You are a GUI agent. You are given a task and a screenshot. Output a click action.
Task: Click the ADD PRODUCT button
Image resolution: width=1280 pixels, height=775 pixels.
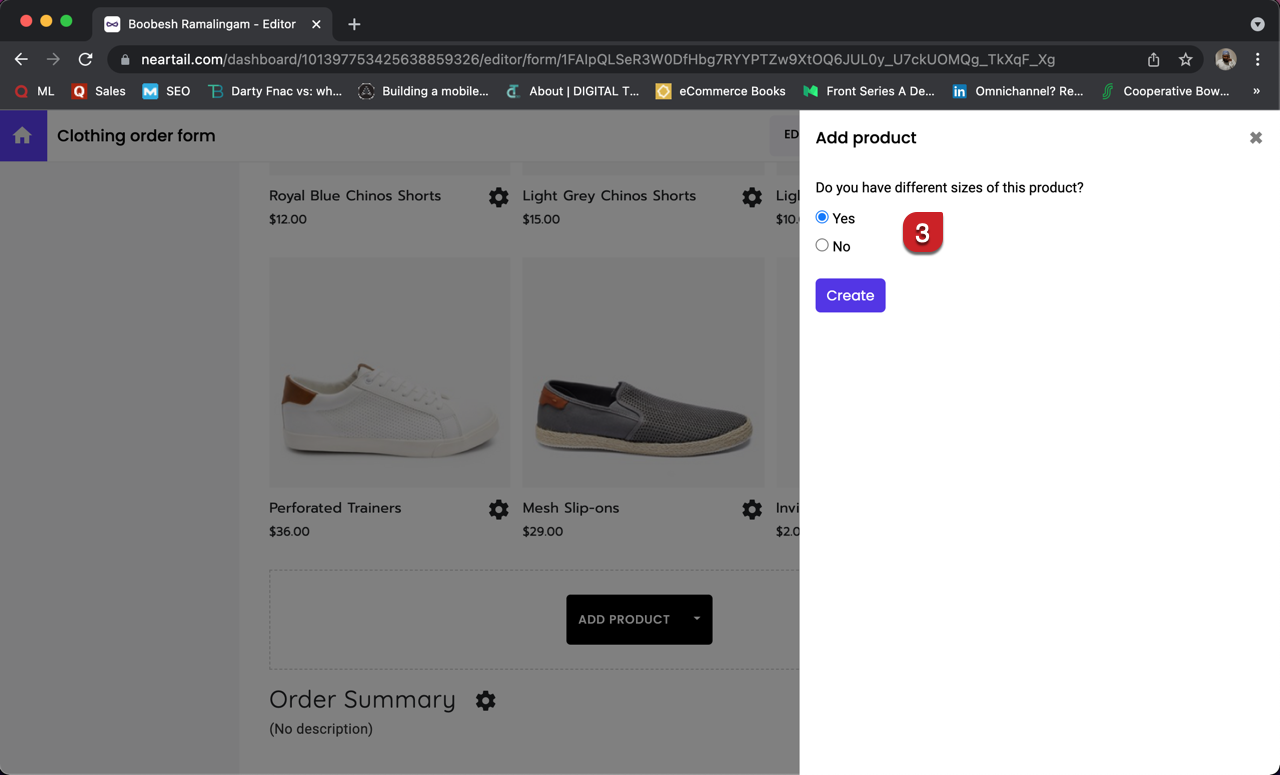pos(624,619)
